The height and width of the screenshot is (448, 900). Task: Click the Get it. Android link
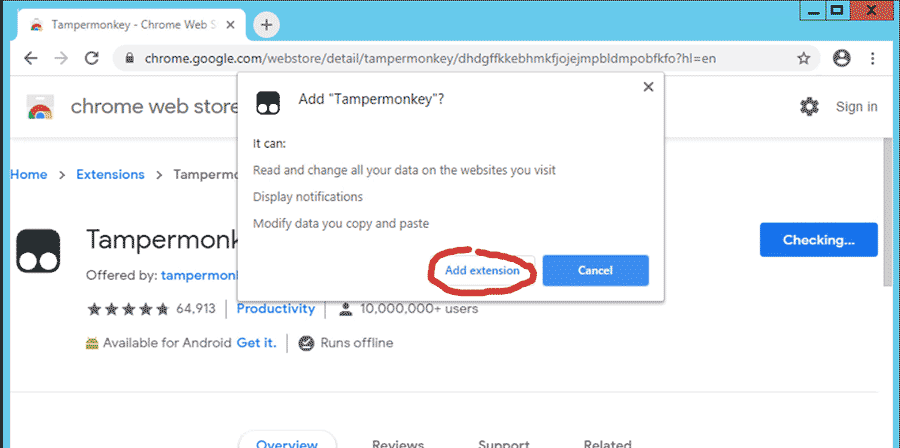[257, 343]
